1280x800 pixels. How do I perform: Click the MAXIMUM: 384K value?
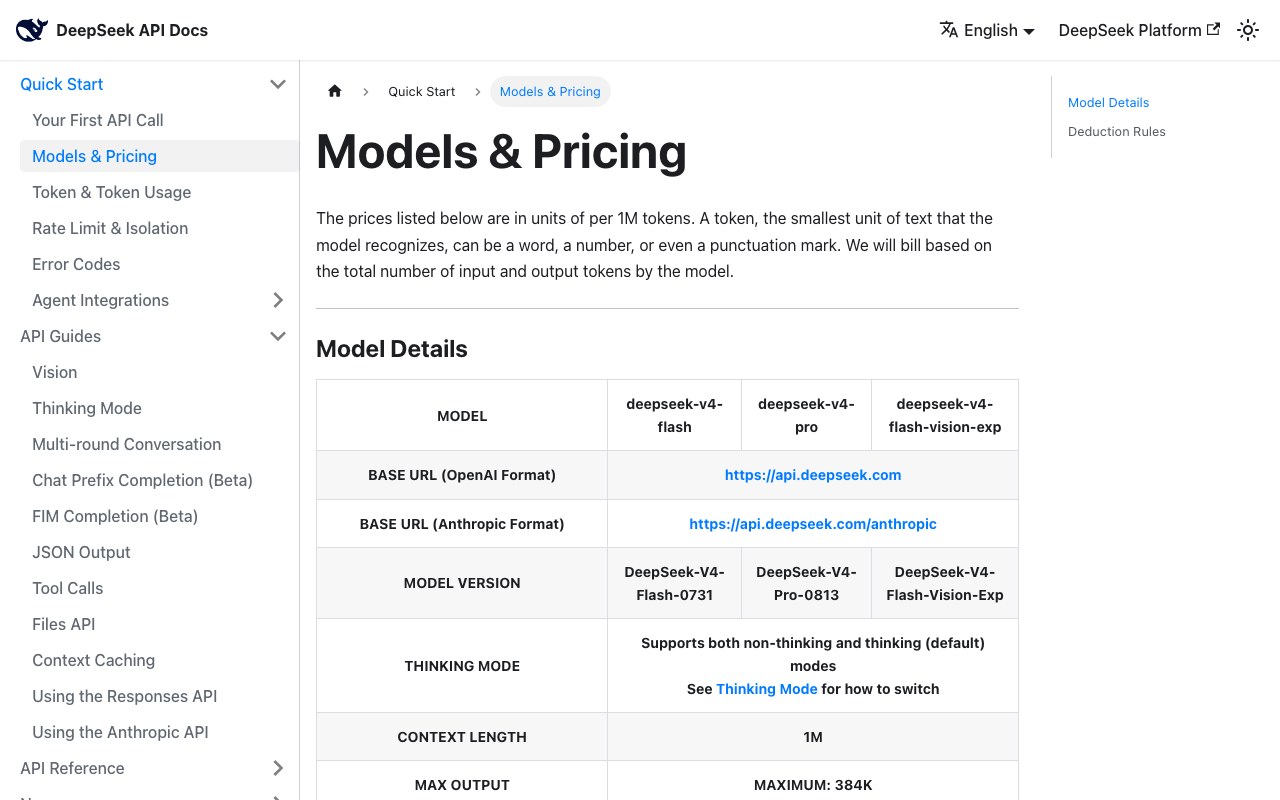(x=813, y=785)
